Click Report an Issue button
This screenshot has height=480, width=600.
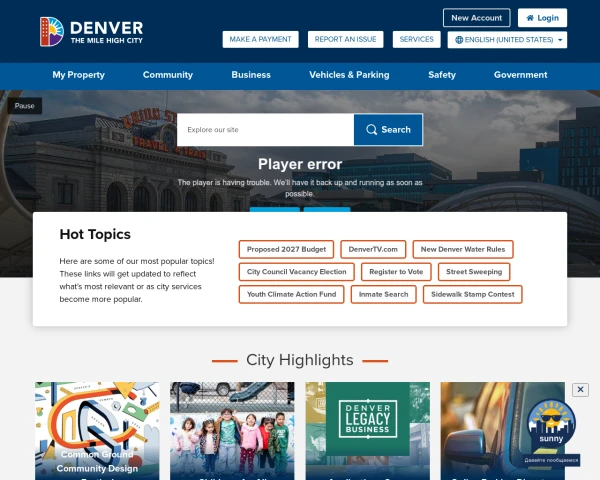(345, 39)
